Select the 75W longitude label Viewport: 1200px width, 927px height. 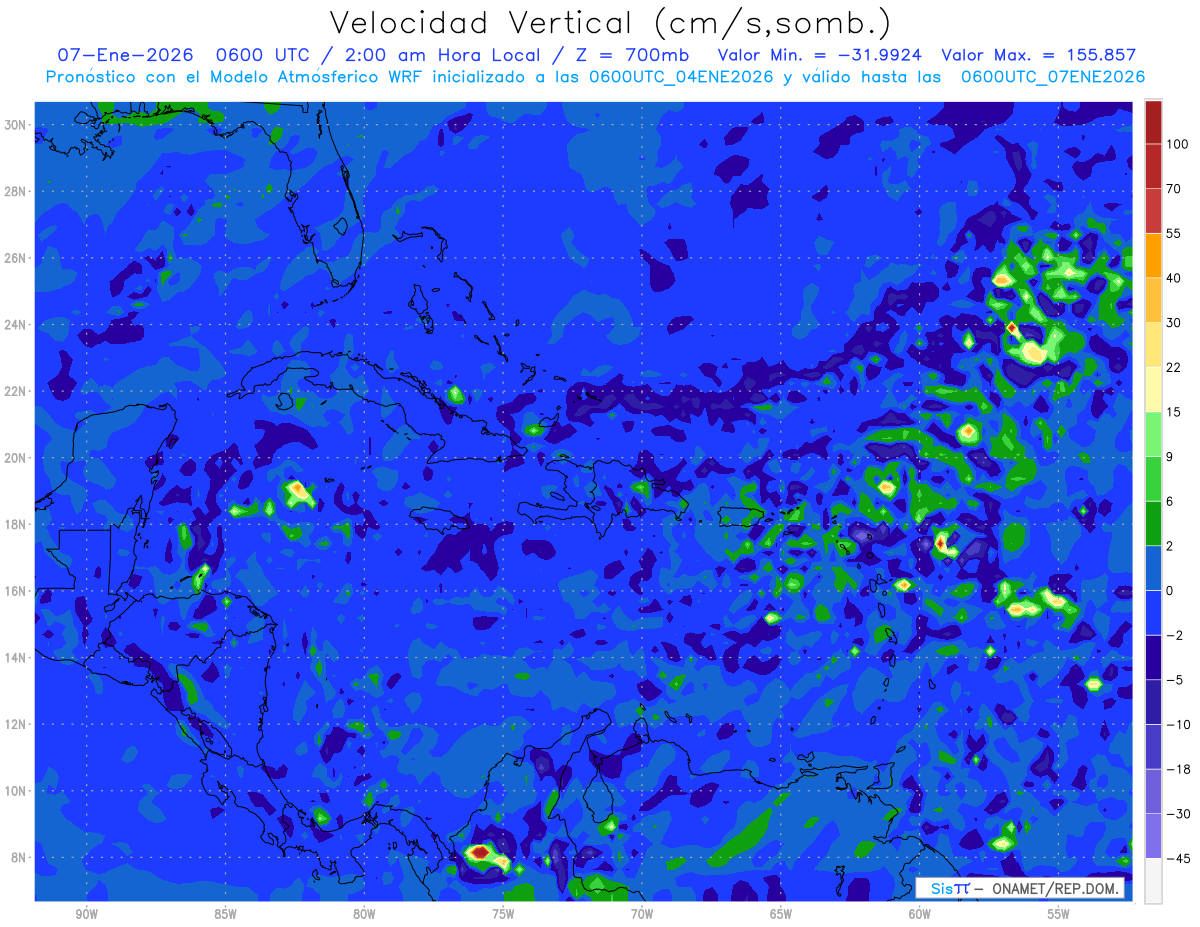(503, 914)
